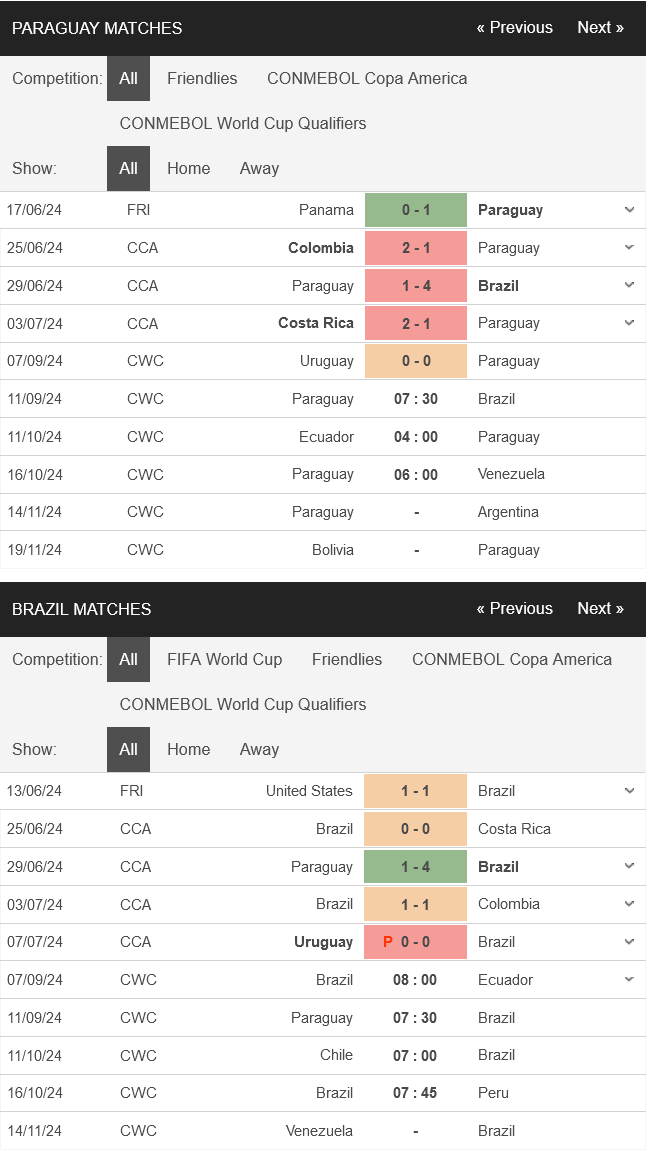Filter Brazil matches by FIFA World Cup
The width and height of the screenshot is (646, 1157).
(224, 659)
